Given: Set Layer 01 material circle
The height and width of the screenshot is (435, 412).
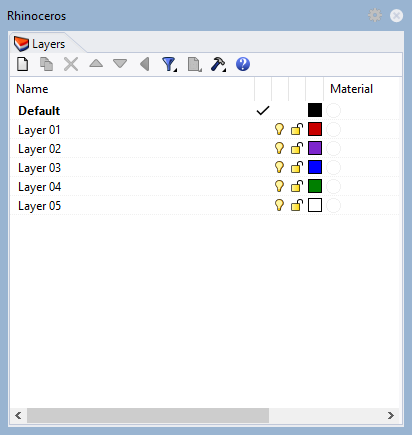Looking at the screenshot, I should coord(334,129).
